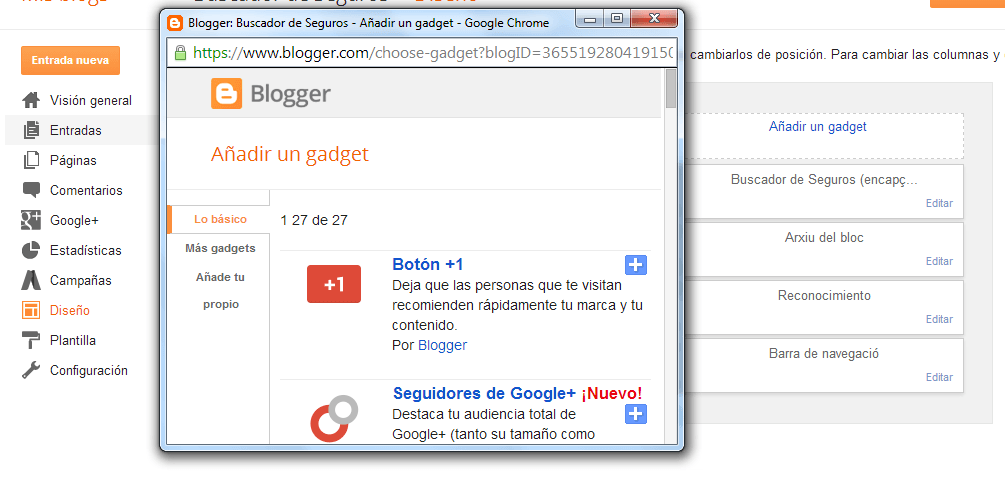The height and width of the screenshot is (484, 1005).
Task: Click the Entradas documents icon
Action: tap(31, 130)
